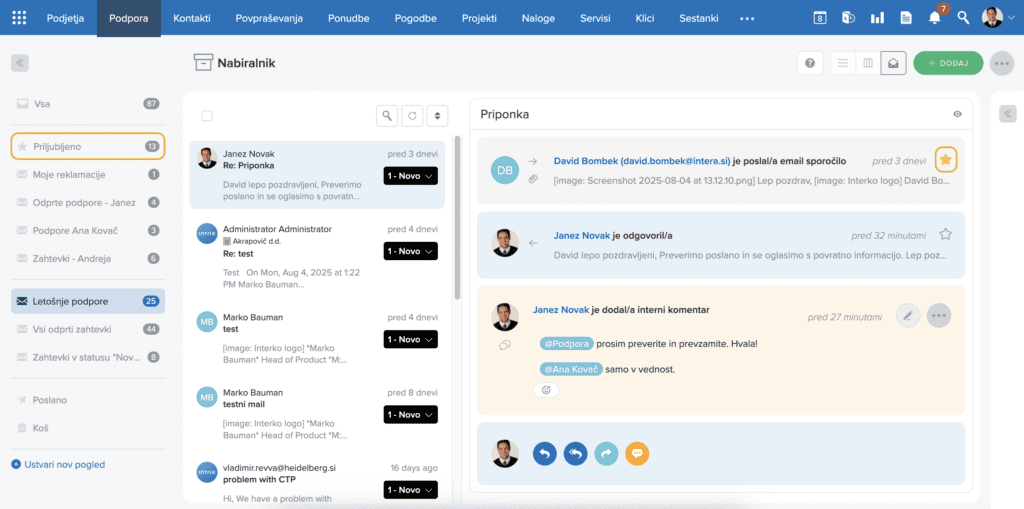
Task: Open the sort order dropdown above list
Action: (x=437, y=116)
